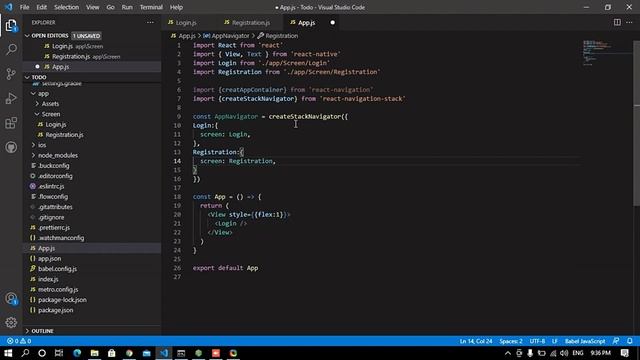
Task: Open the Help menu
Action: pos(176,7)
